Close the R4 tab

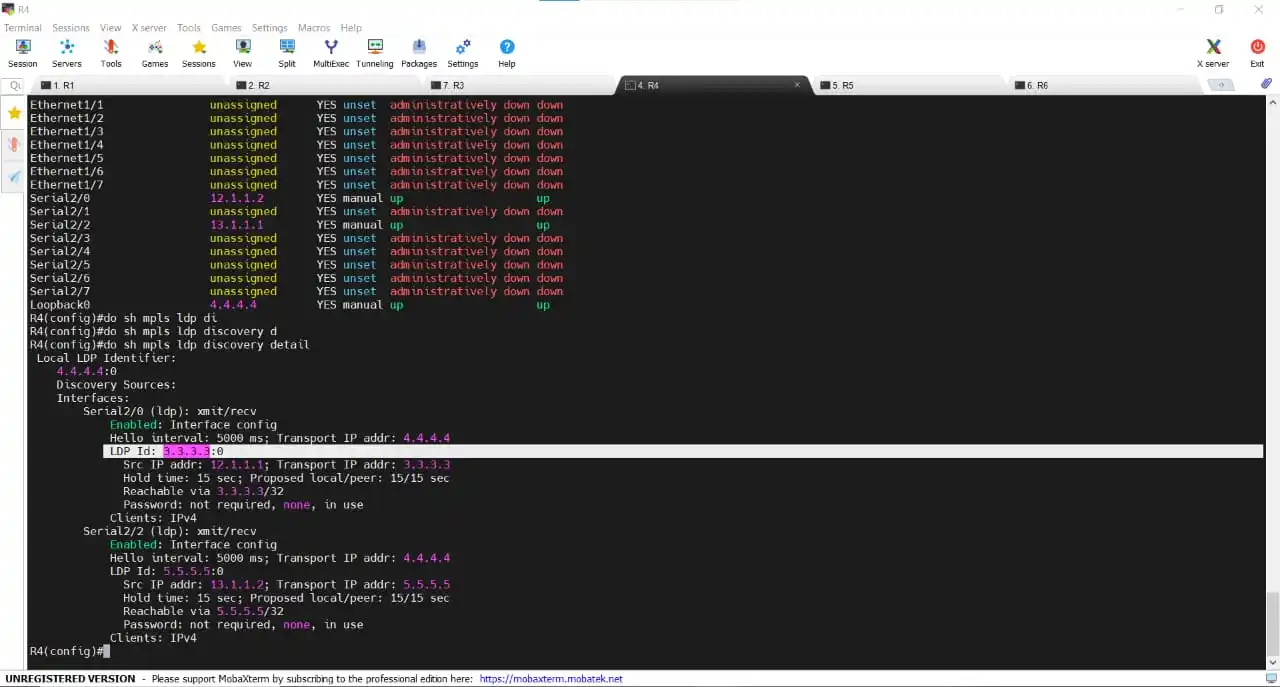tap(797, 85)
